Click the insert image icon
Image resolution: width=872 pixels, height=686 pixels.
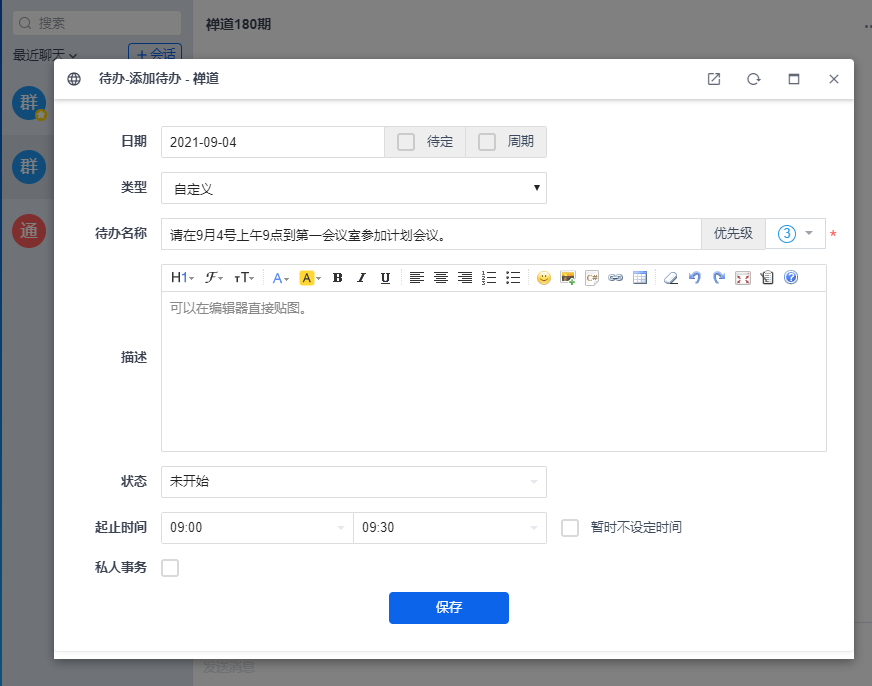click(x=568, y=278)
